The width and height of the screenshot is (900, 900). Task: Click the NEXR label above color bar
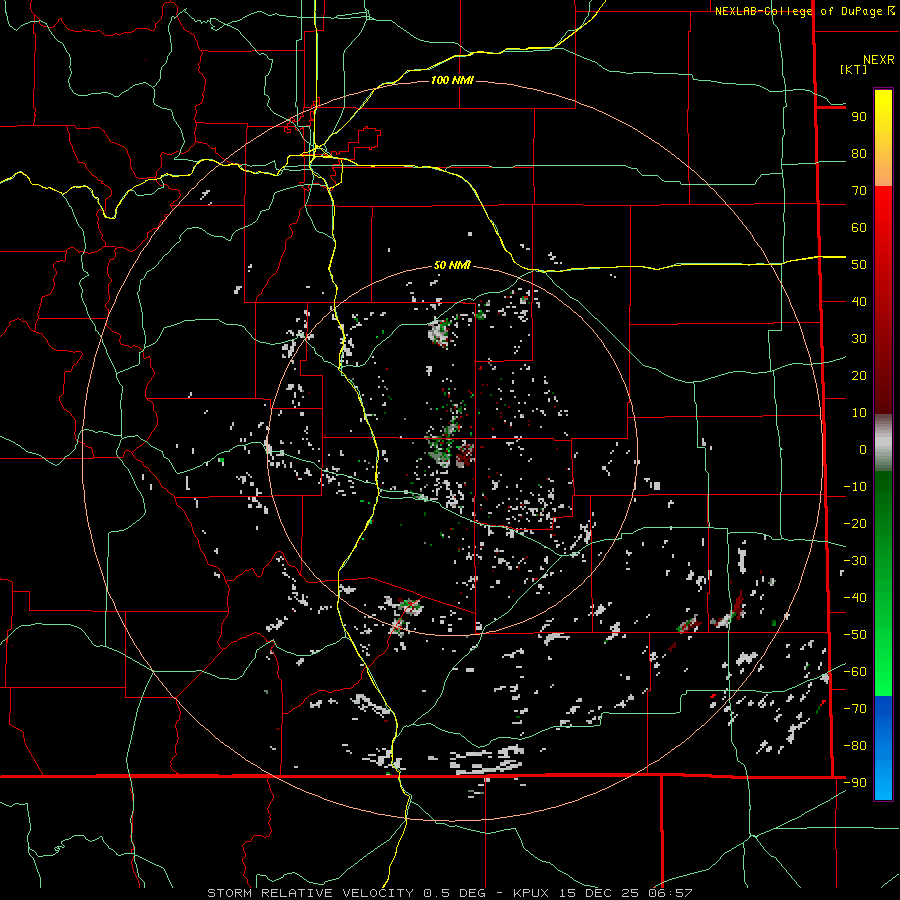[879, 60]
